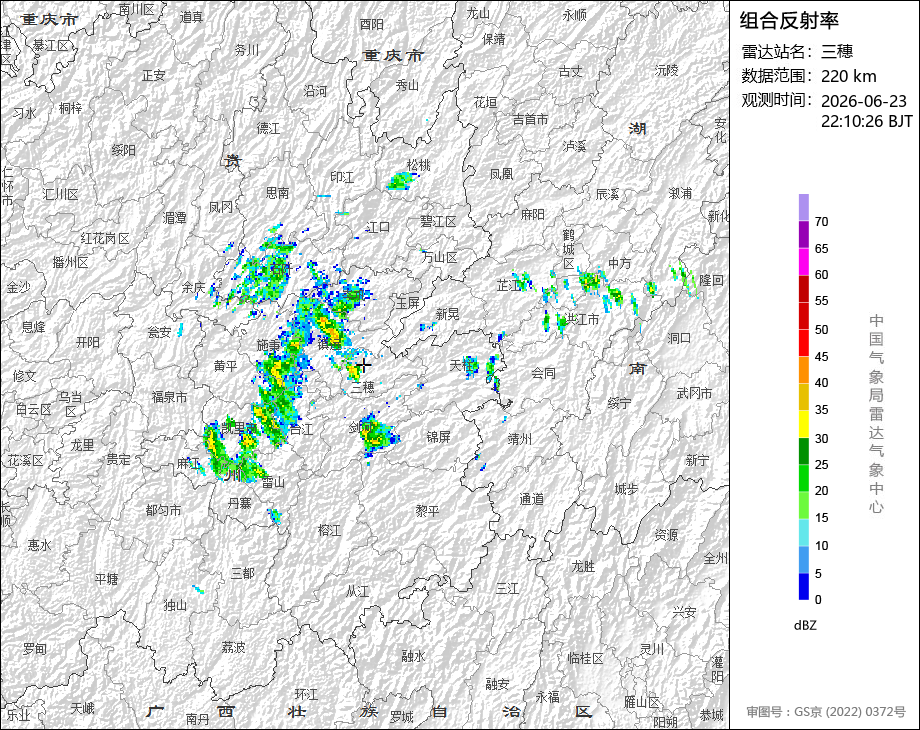The height and width of the screenshot is (730, 920).
Task: Click the dBZ unit label under legend
Action: coord(805,626)
